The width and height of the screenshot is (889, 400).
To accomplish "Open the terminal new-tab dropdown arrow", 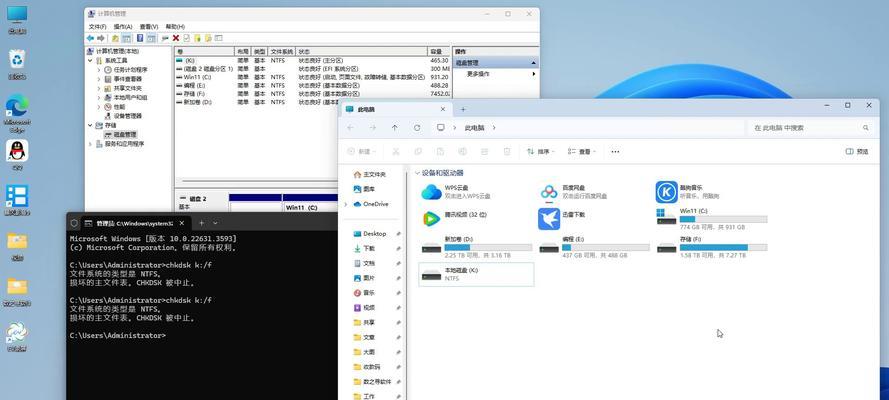I will point(215,223).
